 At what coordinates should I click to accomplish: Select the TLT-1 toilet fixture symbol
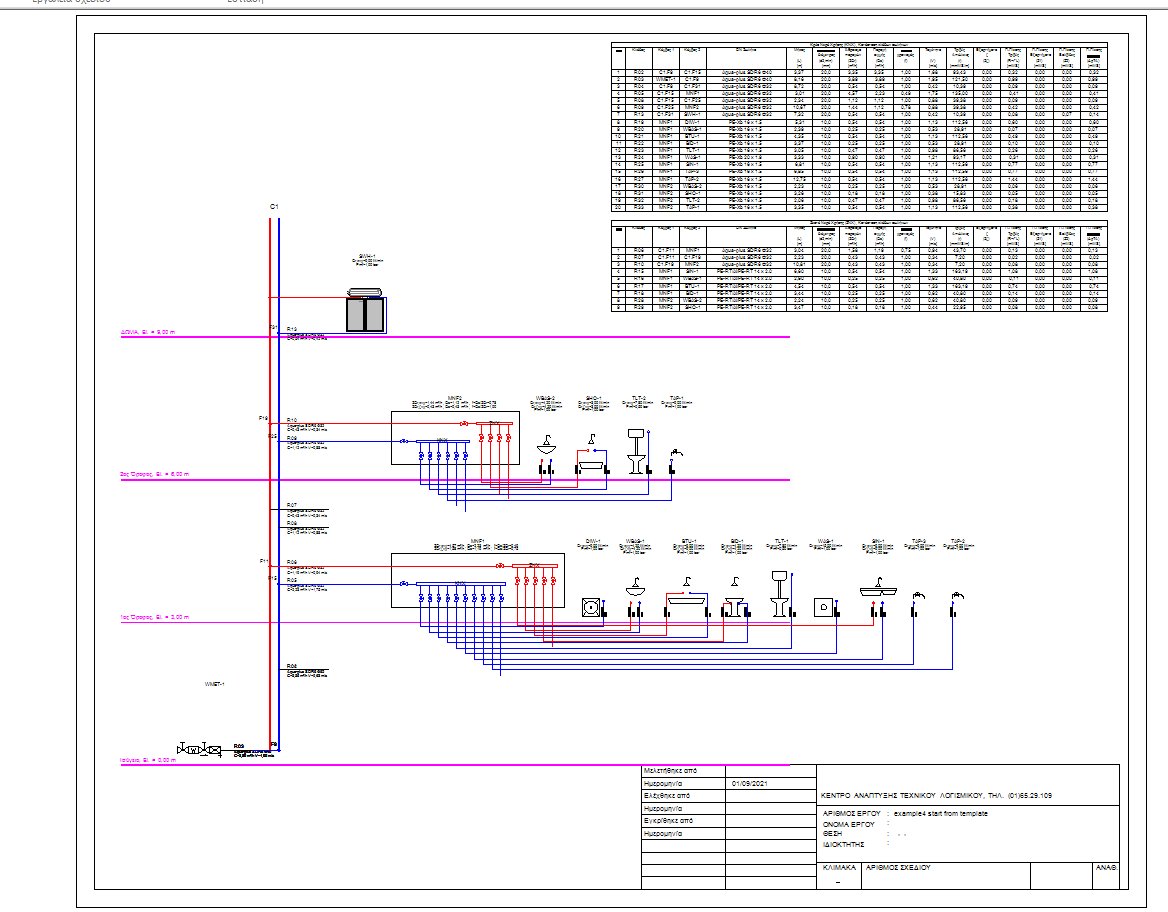[780, 595]
